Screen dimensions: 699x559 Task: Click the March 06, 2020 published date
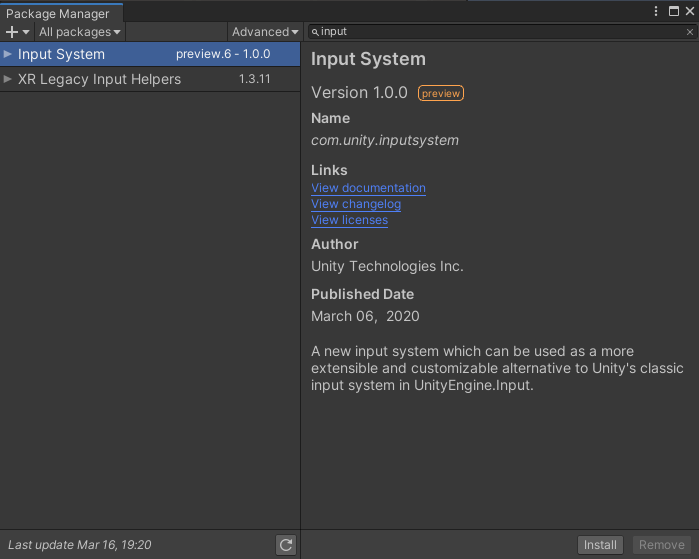[365, 316]
